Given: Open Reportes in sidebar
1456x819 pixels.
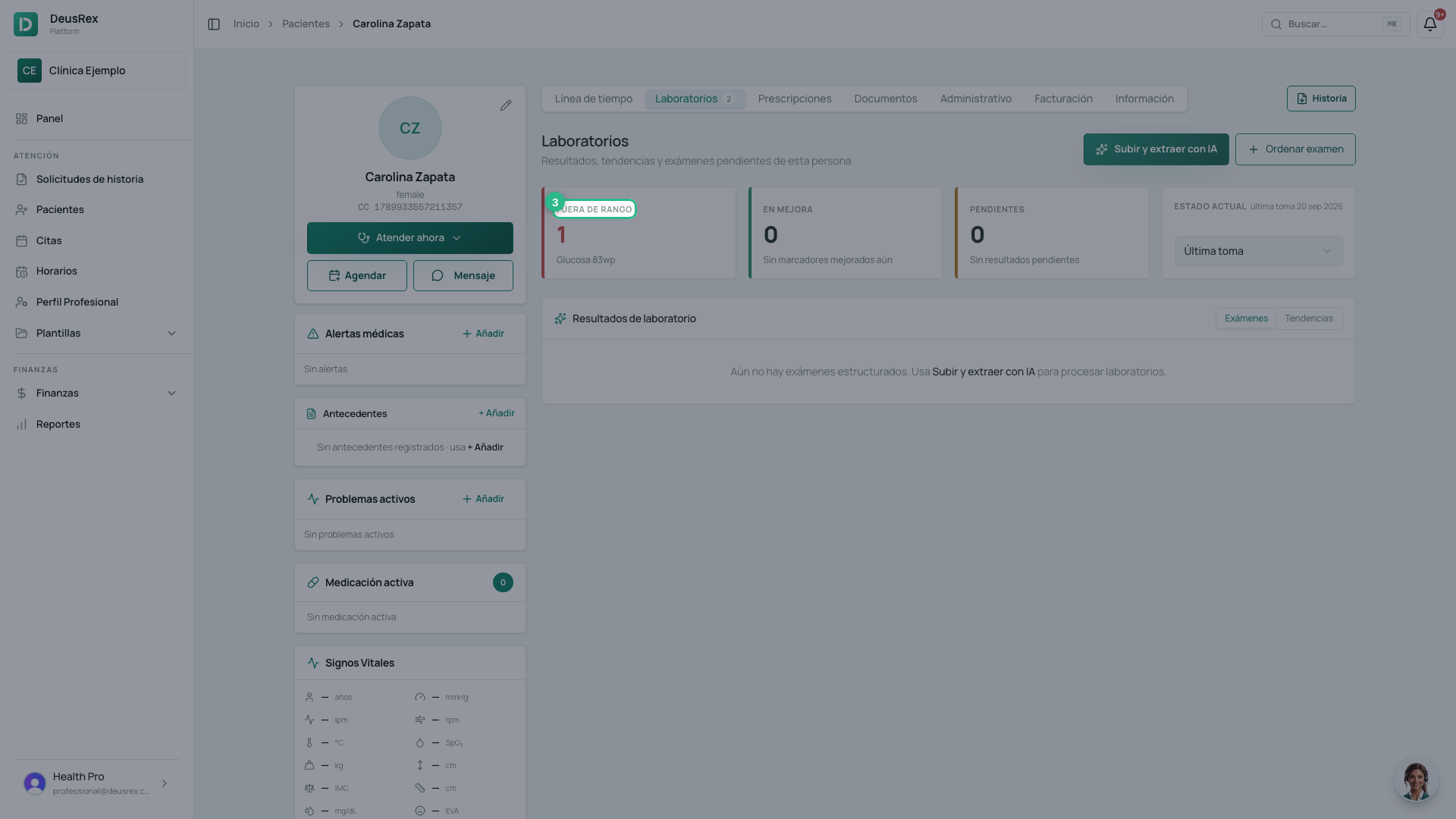Looking at the screenshot, I should [x=96, y=424].
